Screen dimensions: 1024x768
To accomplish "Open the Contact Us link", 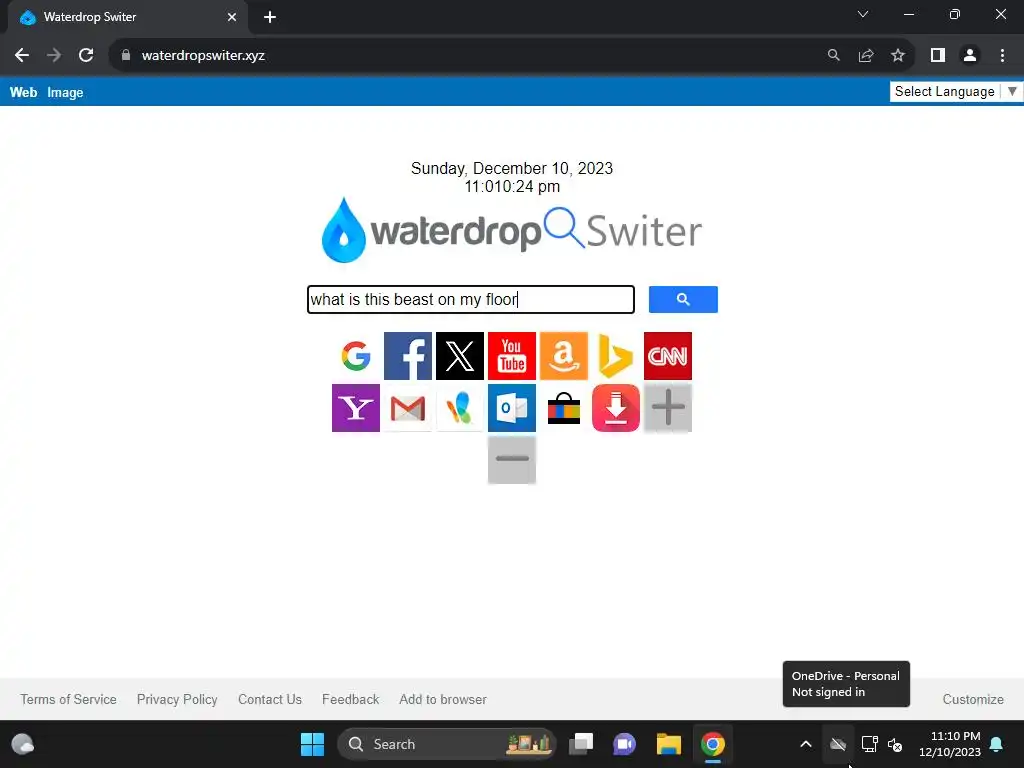I will pyautogui.click(x=270, y=699).
